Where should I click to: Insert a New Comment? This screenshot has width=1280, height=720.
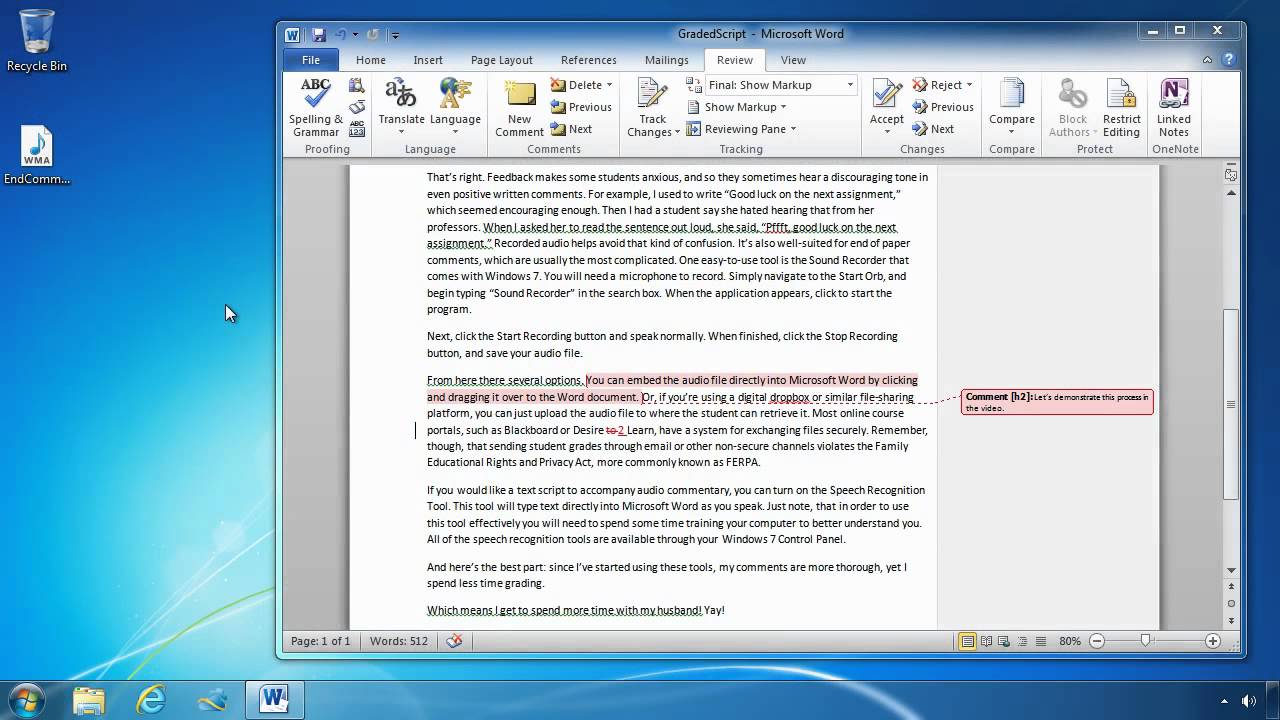pyautogui.click(x=520, y=107)
